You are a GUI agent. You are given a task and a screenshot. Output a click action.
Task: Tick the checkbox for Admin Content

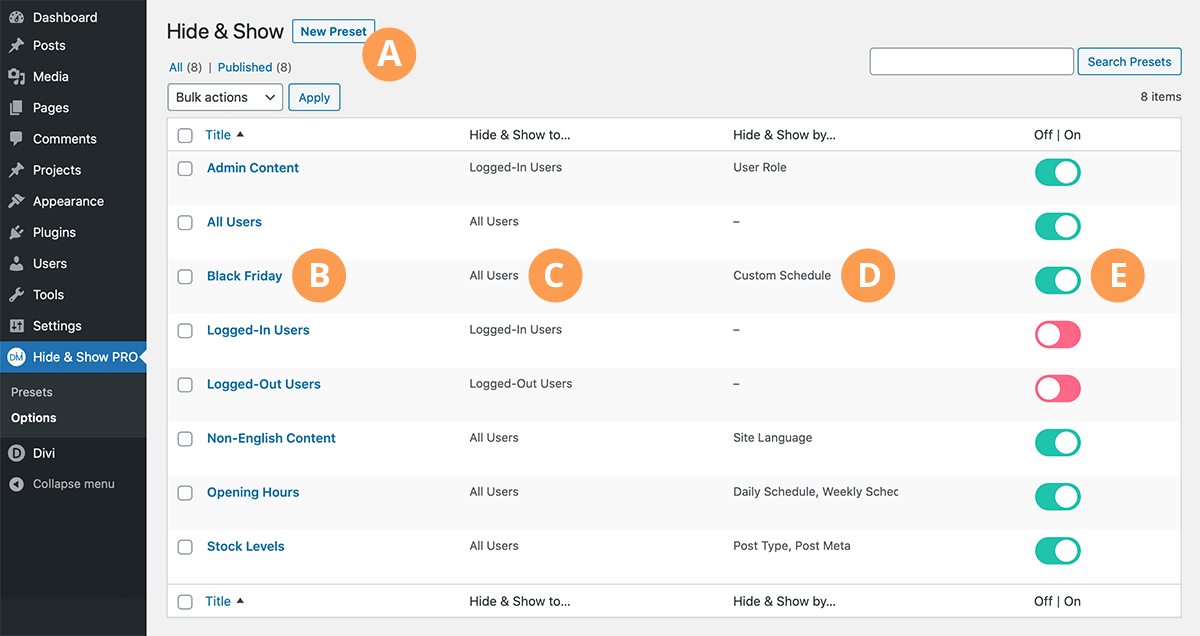[185, 168]
